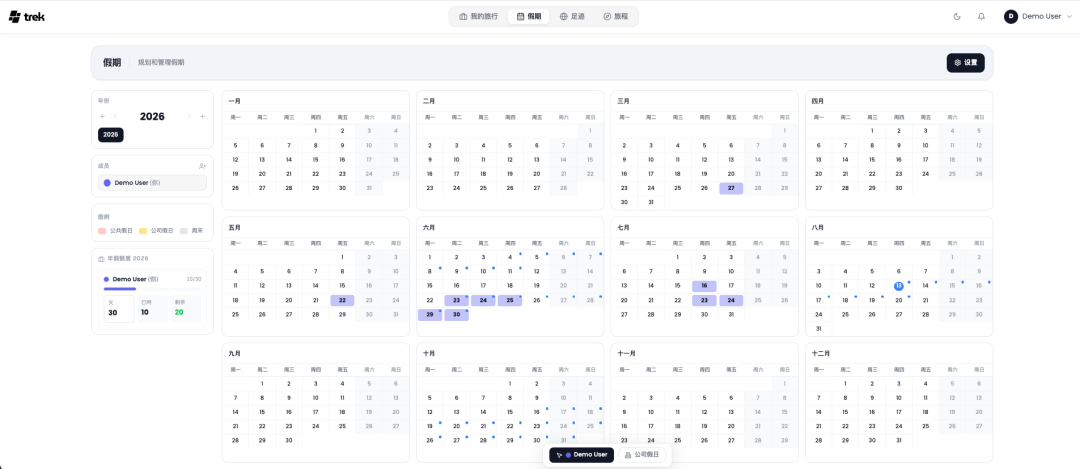This screenshot has height=469, width=1080.
Task: Click May 1 in 五月 calendar
Action: coord(342,257)
